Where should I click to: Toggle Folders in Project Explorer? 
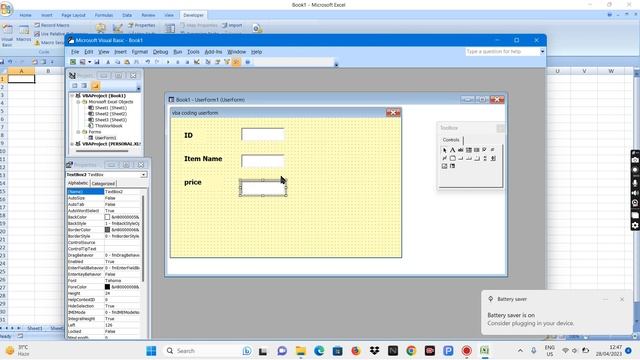coord(96,86)
